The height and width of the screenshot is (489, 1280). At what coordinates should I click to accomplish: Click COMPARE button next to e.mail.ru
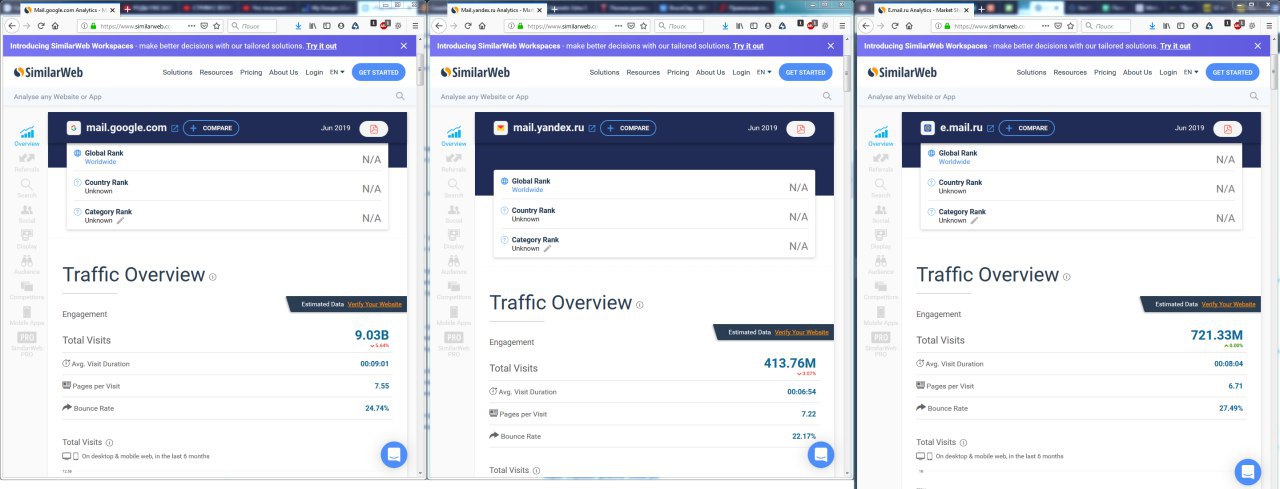[x=1027, y=128]
